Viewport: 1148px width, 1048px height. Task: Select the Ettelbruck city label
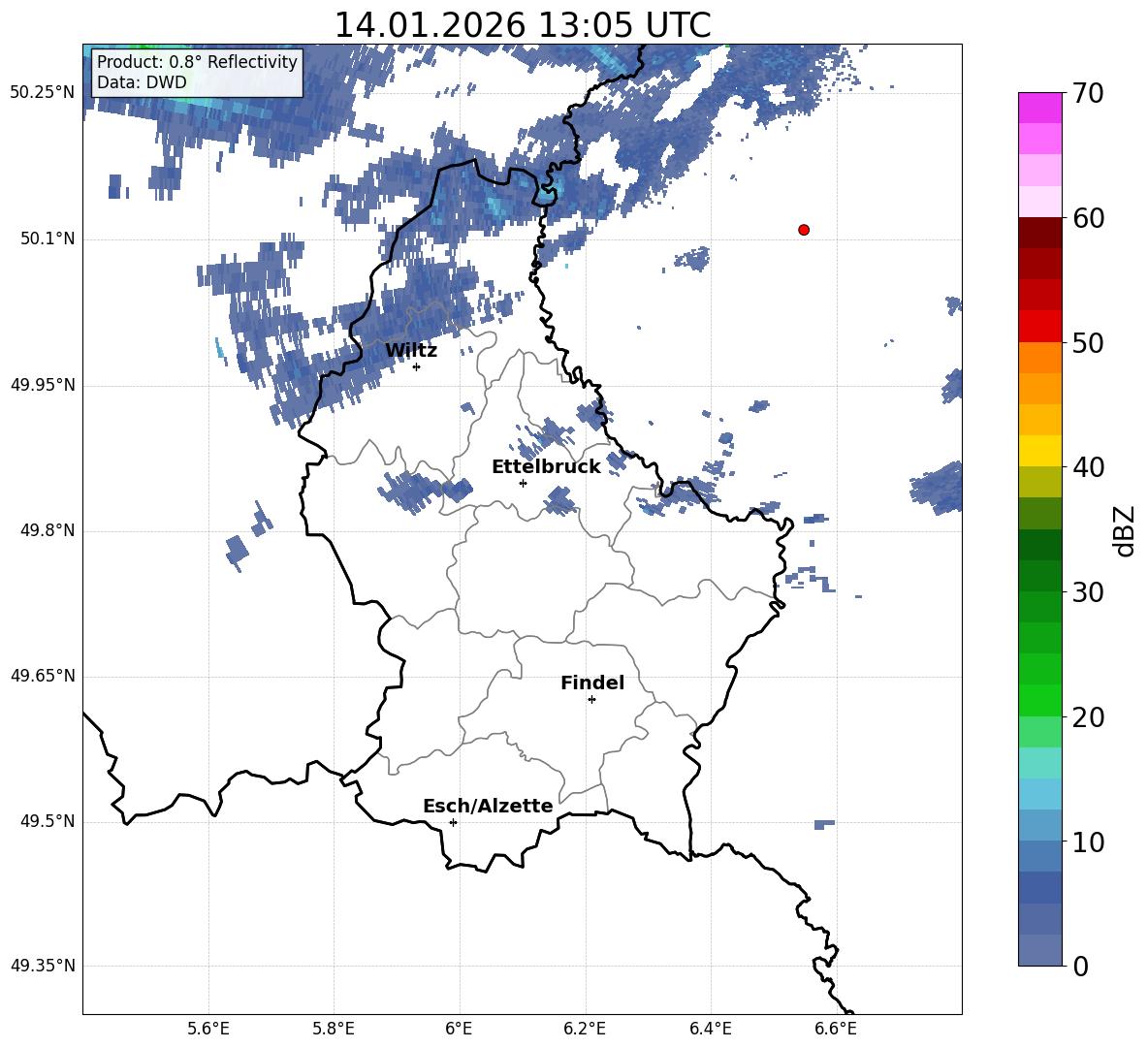coord(546,467)
